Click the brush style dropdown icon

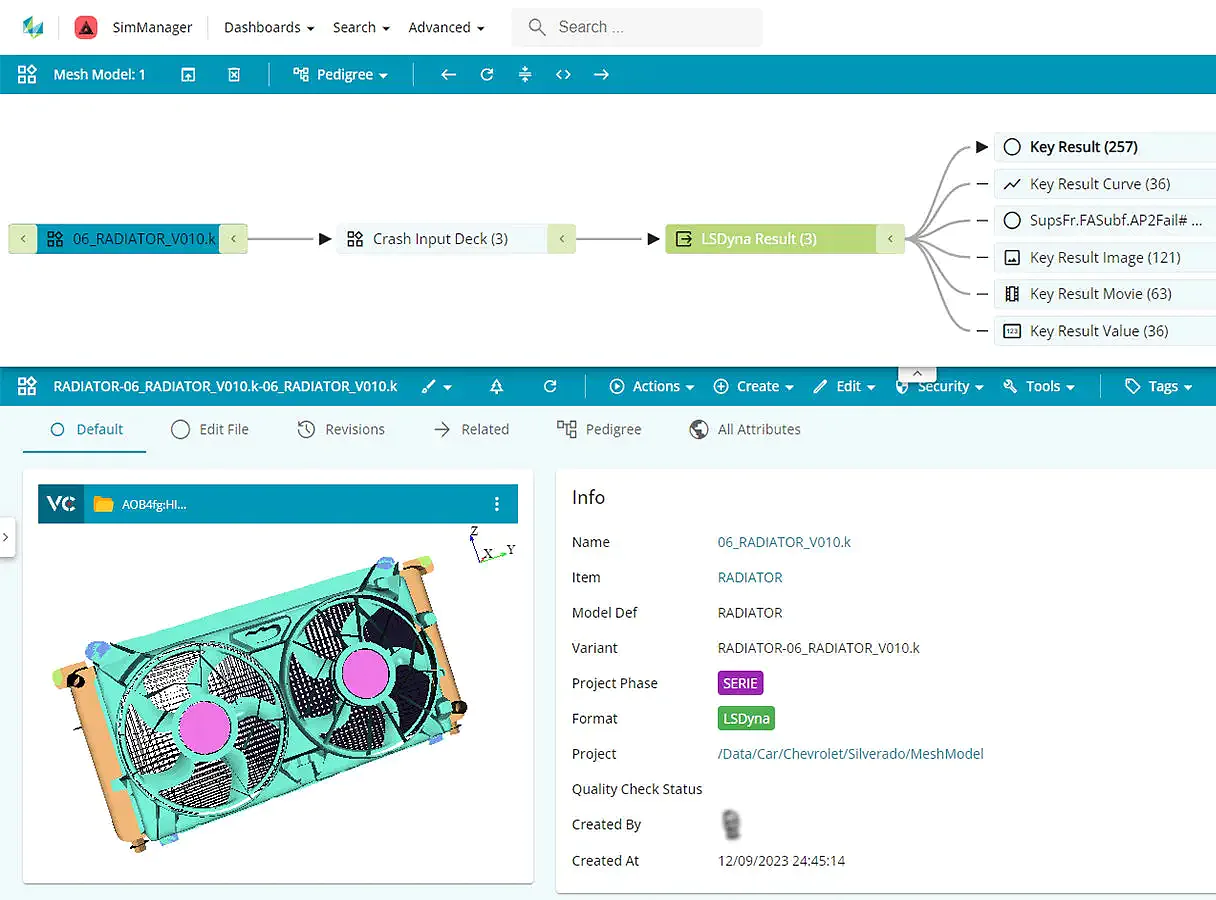click(x=436, y=386)
